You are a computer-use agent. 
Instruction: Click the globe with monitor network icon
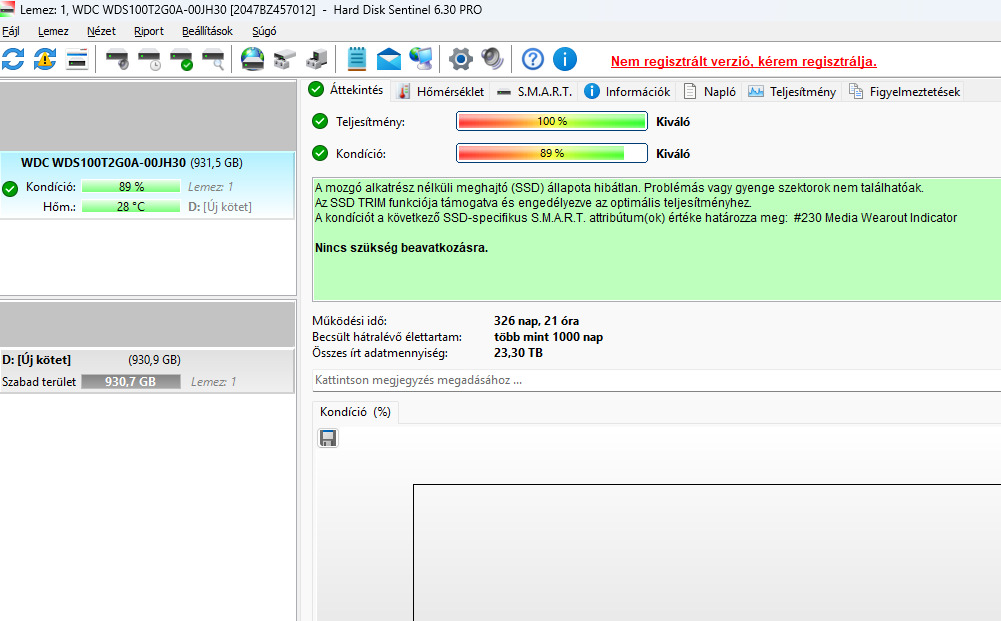421,59
